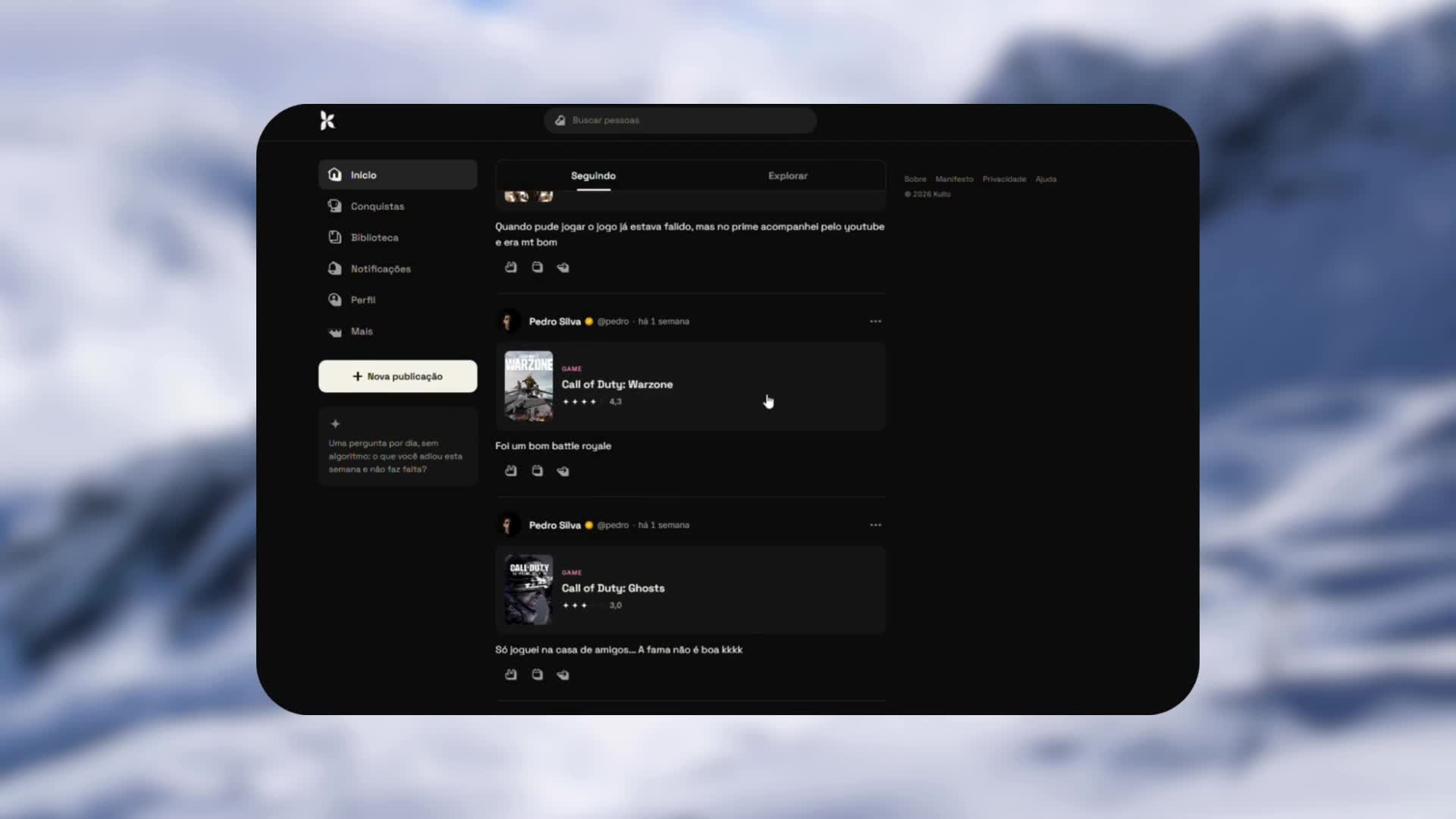Open the Sobre link in the footer
1456x819 pixels.
915,179
